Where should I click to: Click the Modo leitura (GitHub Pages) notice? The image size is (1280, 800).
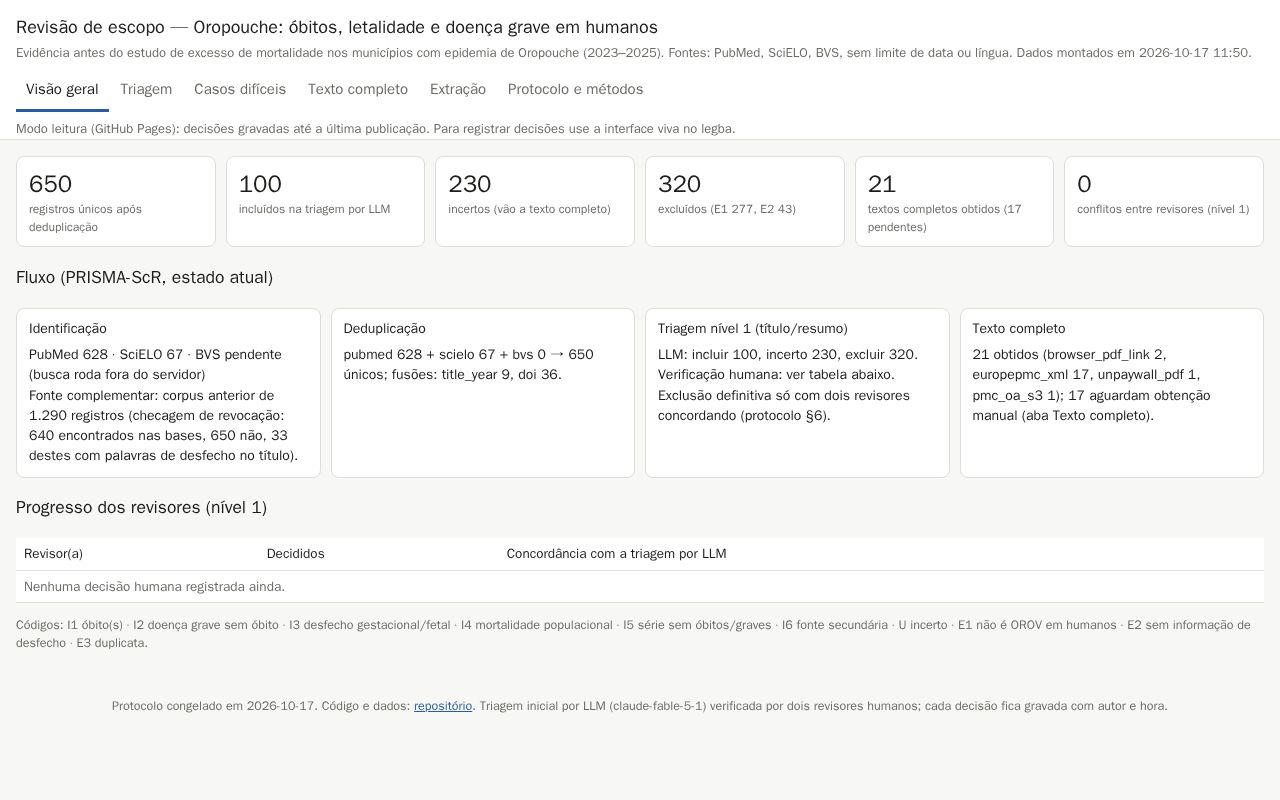coord(376,129)
